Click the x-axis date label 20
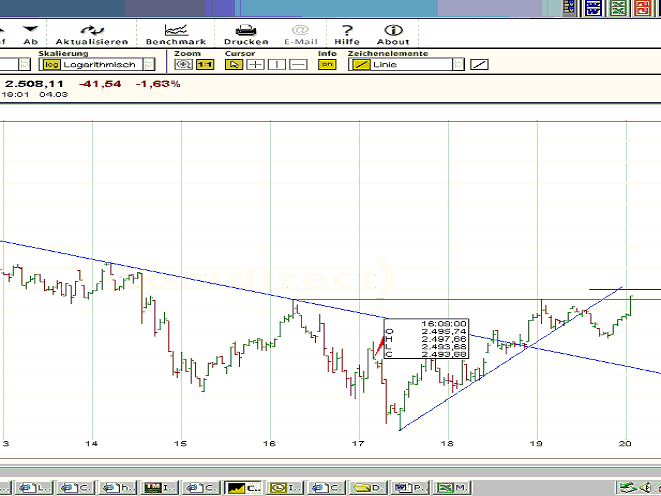661x496 pixels. pos(625,443)
